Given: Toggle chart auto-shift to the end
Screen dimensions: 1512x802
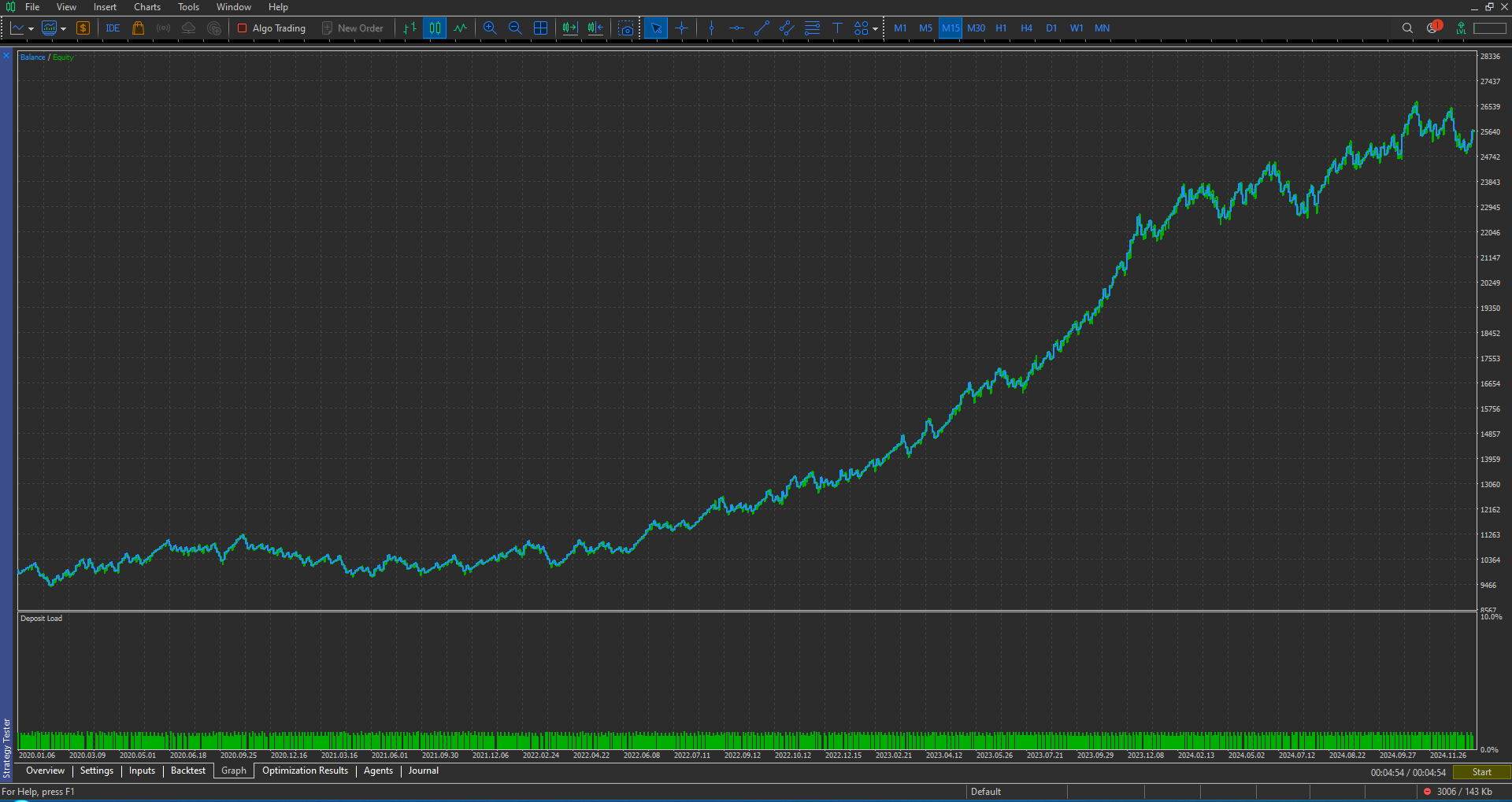Looking at the screenshot, I should [569, 28].
